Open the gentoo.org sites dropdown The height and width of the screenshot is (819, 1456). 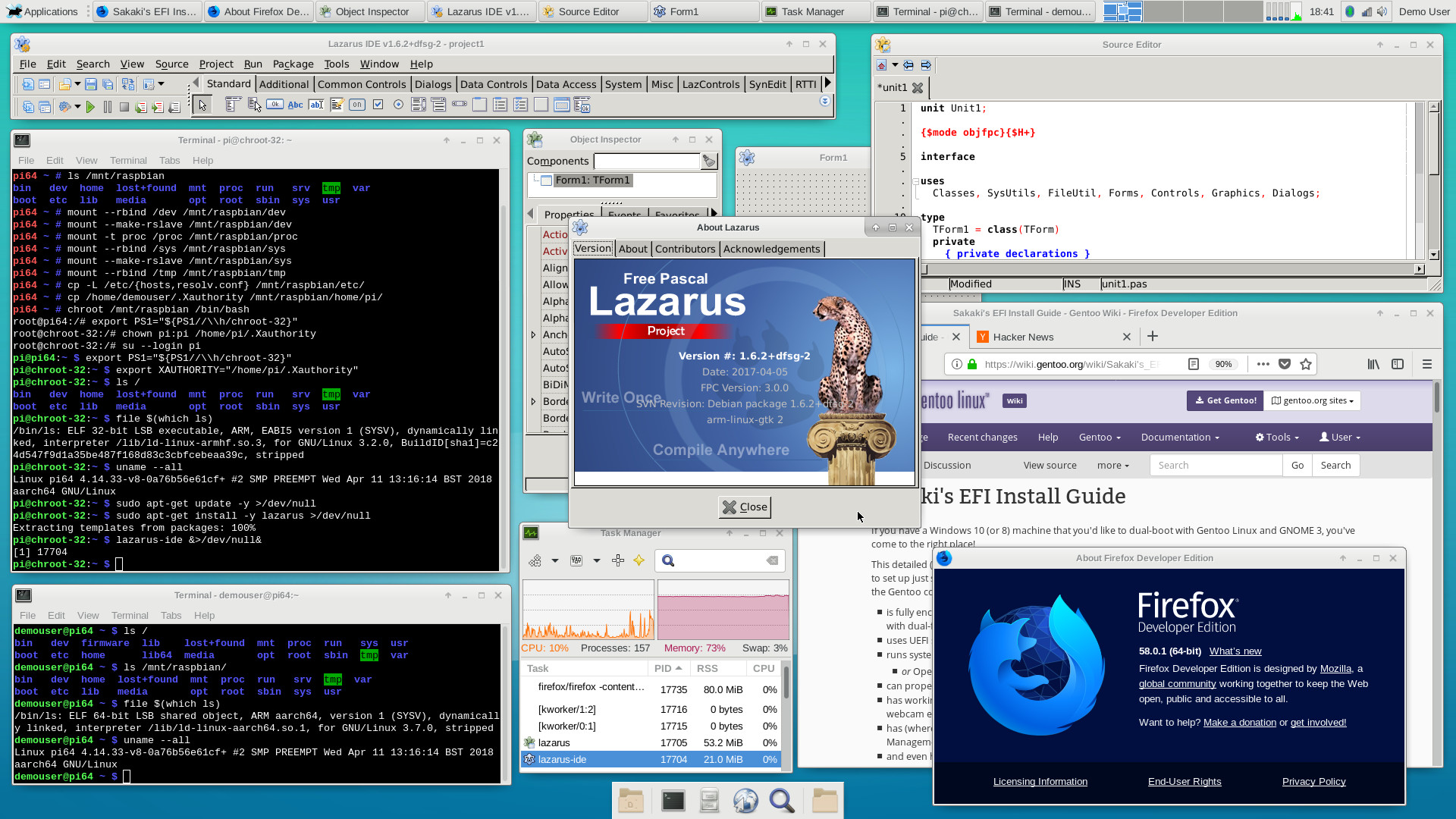[x=1311, y=400]
